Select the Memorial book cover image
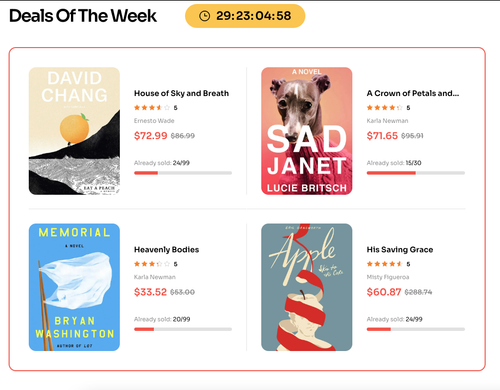Image resolution: width=500 pixels, height=390 pixels. [74, 287]
